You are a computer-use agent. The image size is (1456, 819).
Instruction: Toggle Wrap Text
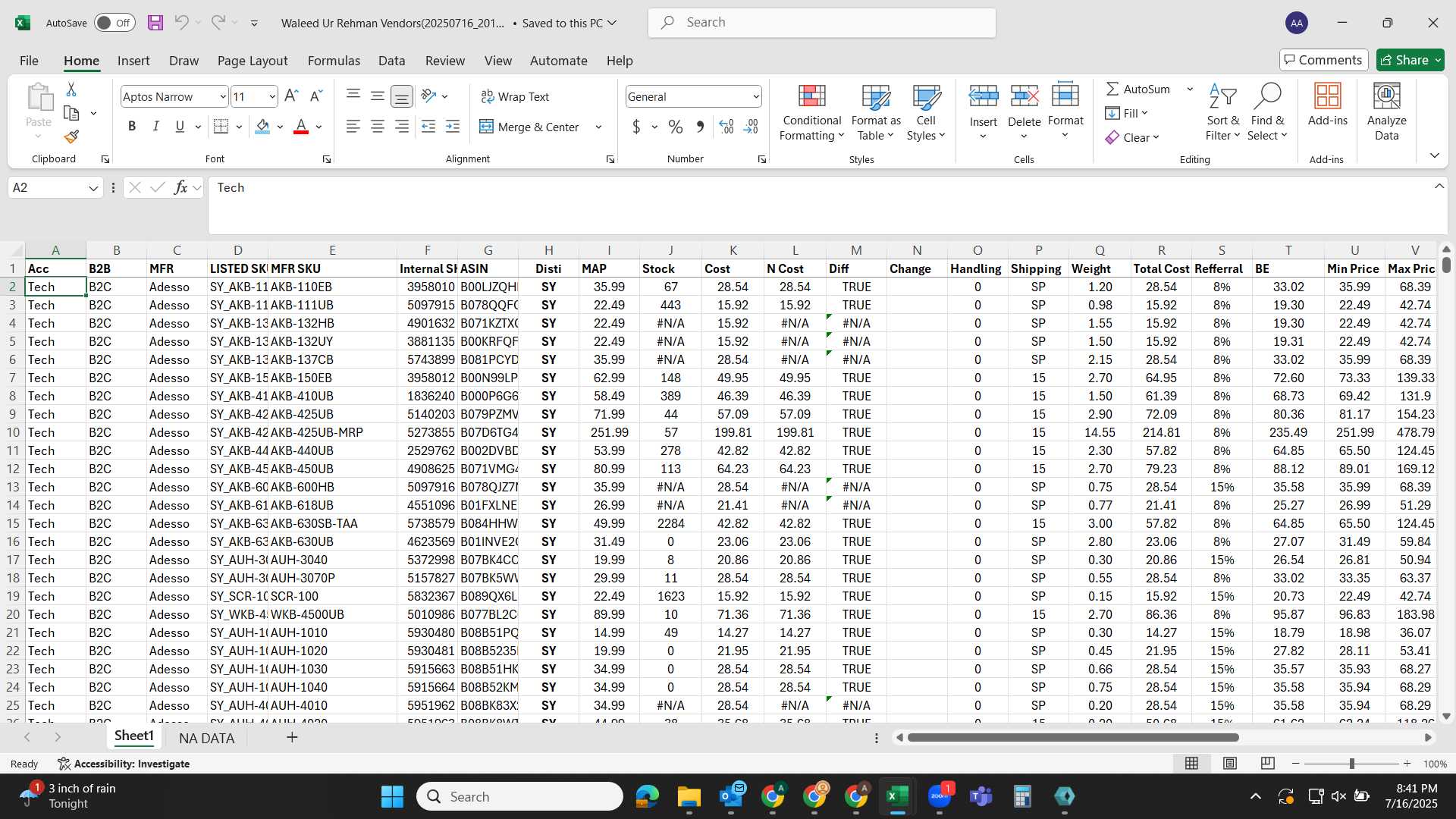tap(515, 96)
